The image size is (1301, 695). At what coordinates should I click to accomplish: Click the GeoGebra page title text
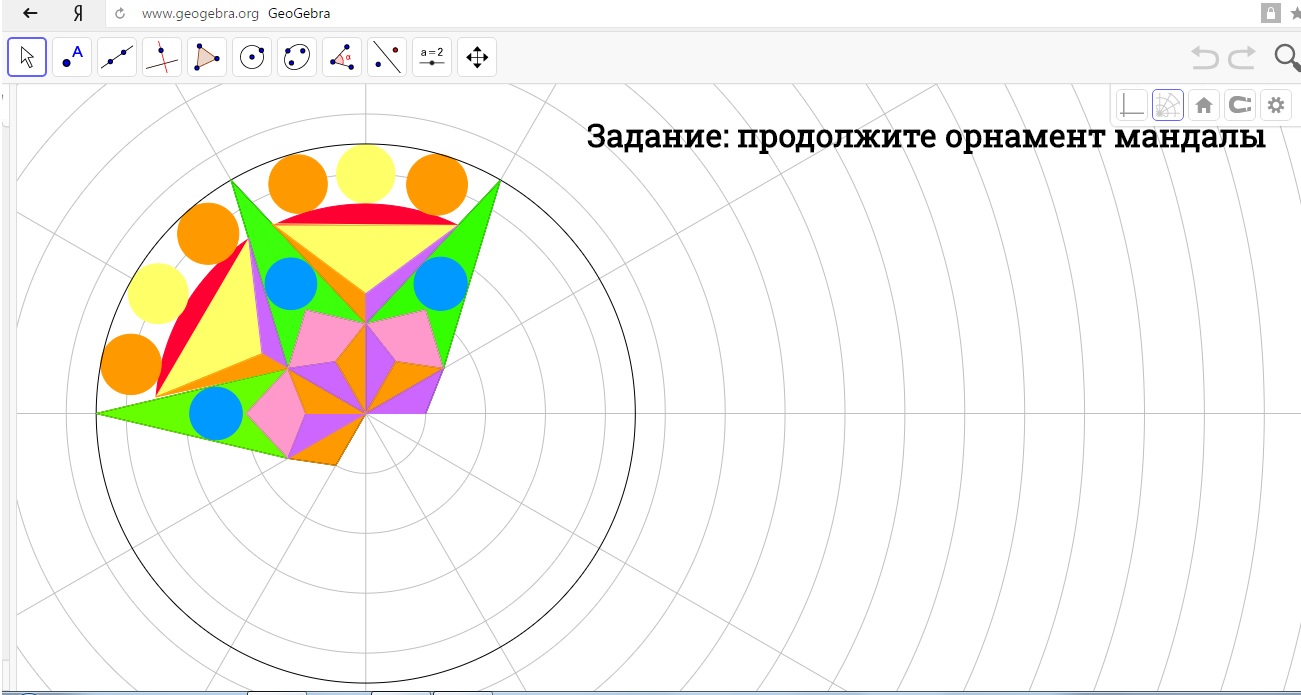[299, 14]
